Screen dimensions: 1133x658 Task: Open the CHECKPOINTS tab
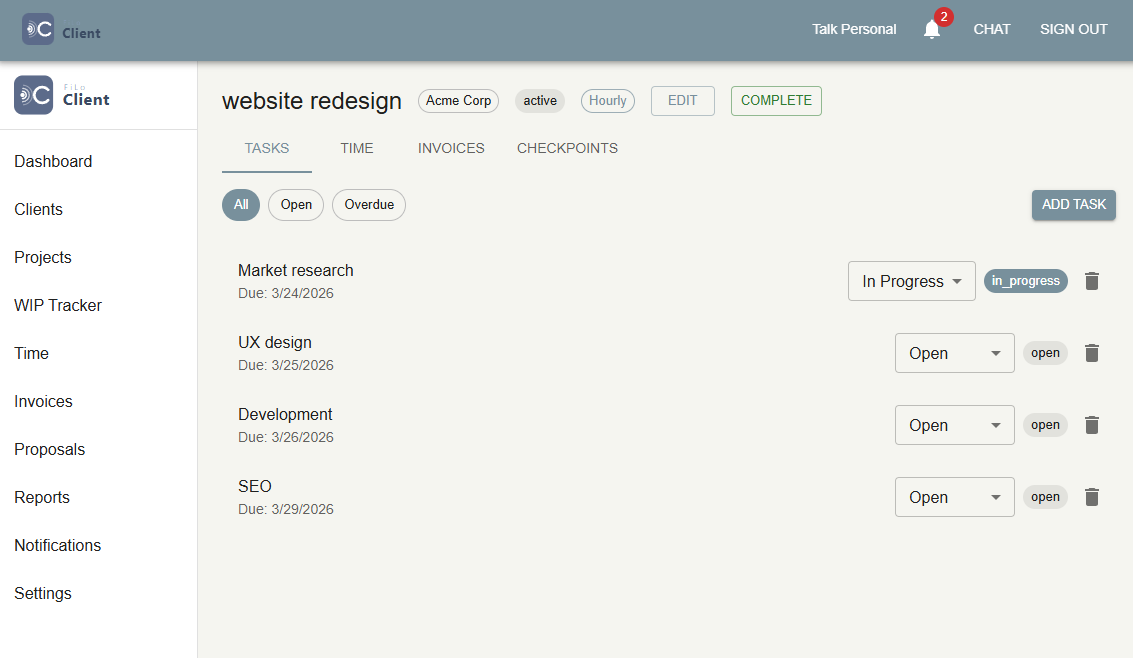click(567, 148)
